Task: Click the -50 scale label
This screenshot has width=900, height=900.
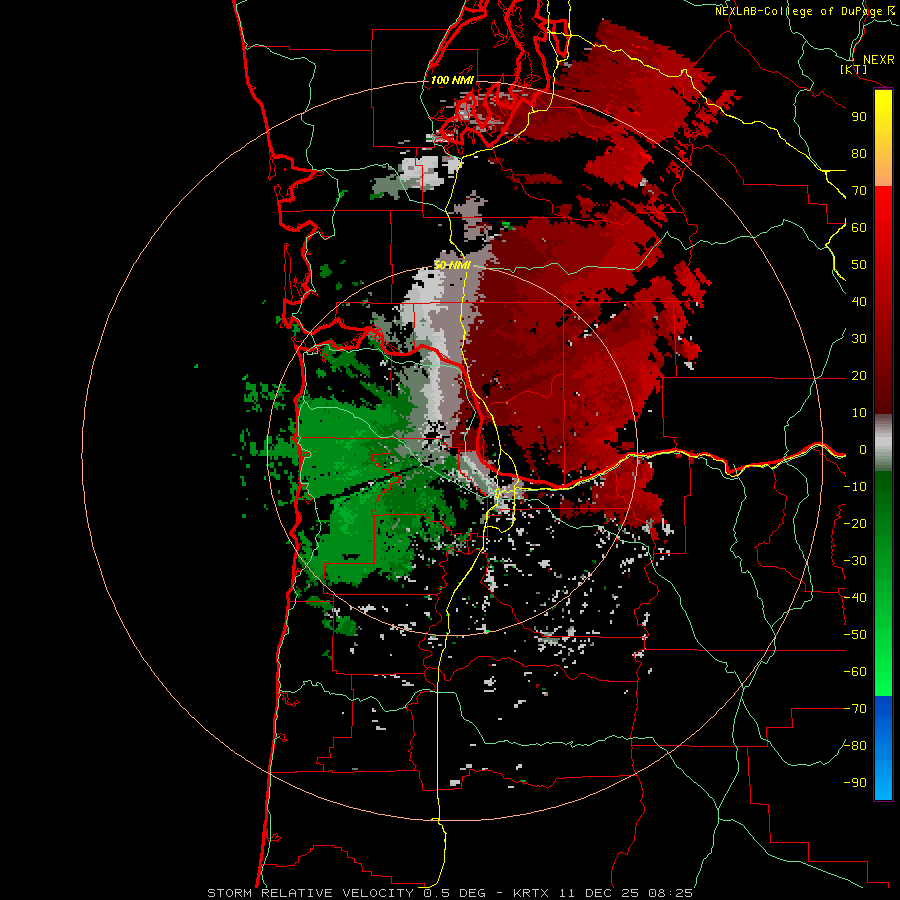Action: [x=855, y=635]
